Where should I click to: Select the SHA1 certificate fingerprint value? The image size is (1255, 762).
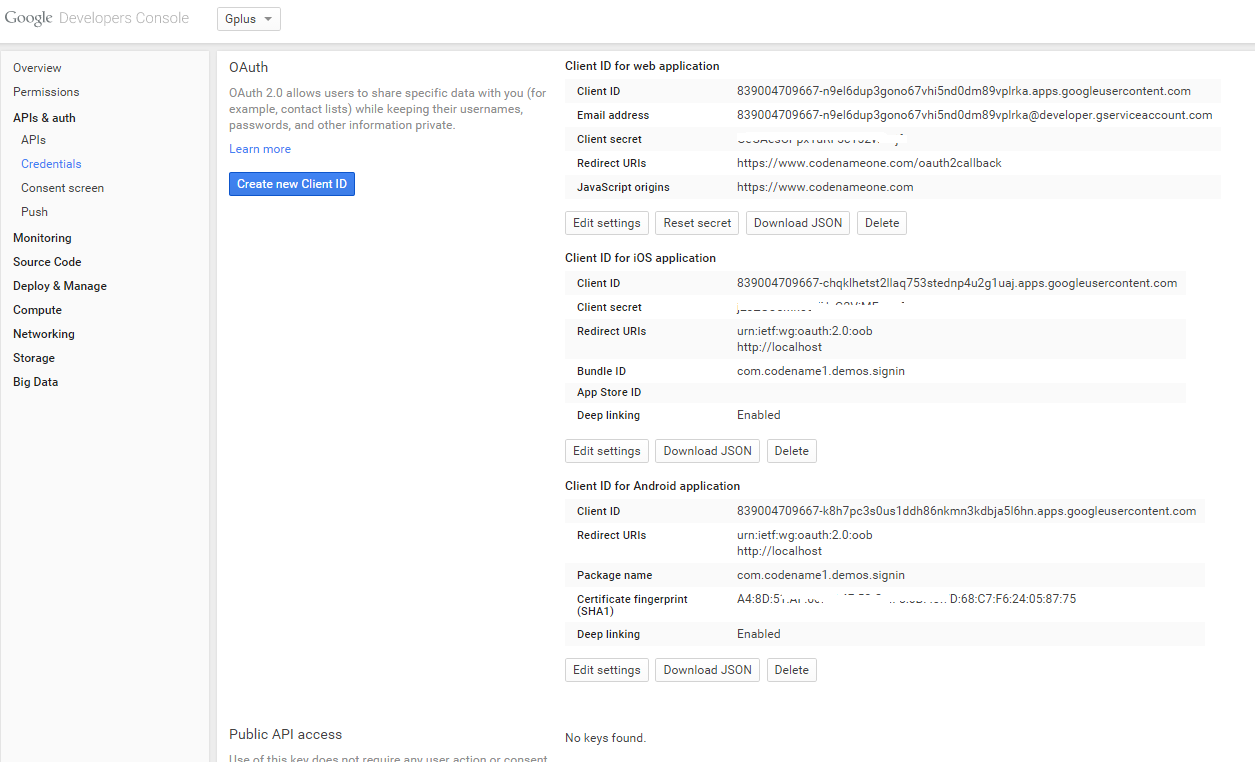[x=907, y=599]
